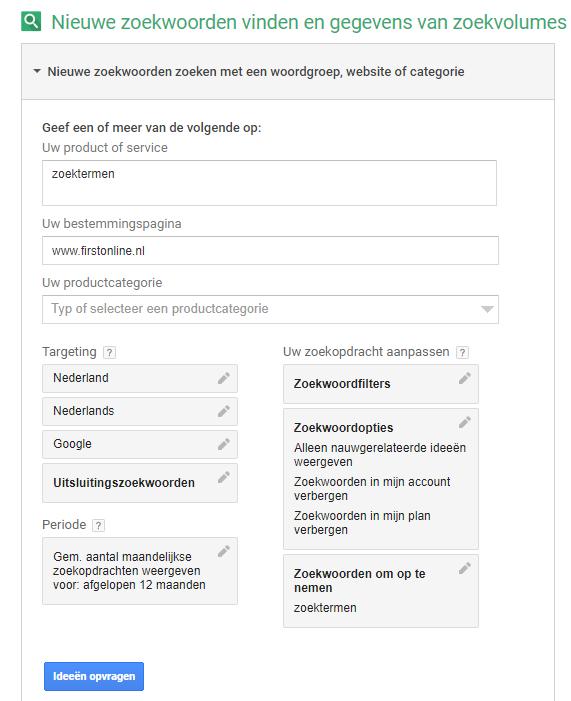Viewport: 571px width, 701px height.
Task: Edit Zoekwoordopties using pencil icon
Action: click(465, 422)
